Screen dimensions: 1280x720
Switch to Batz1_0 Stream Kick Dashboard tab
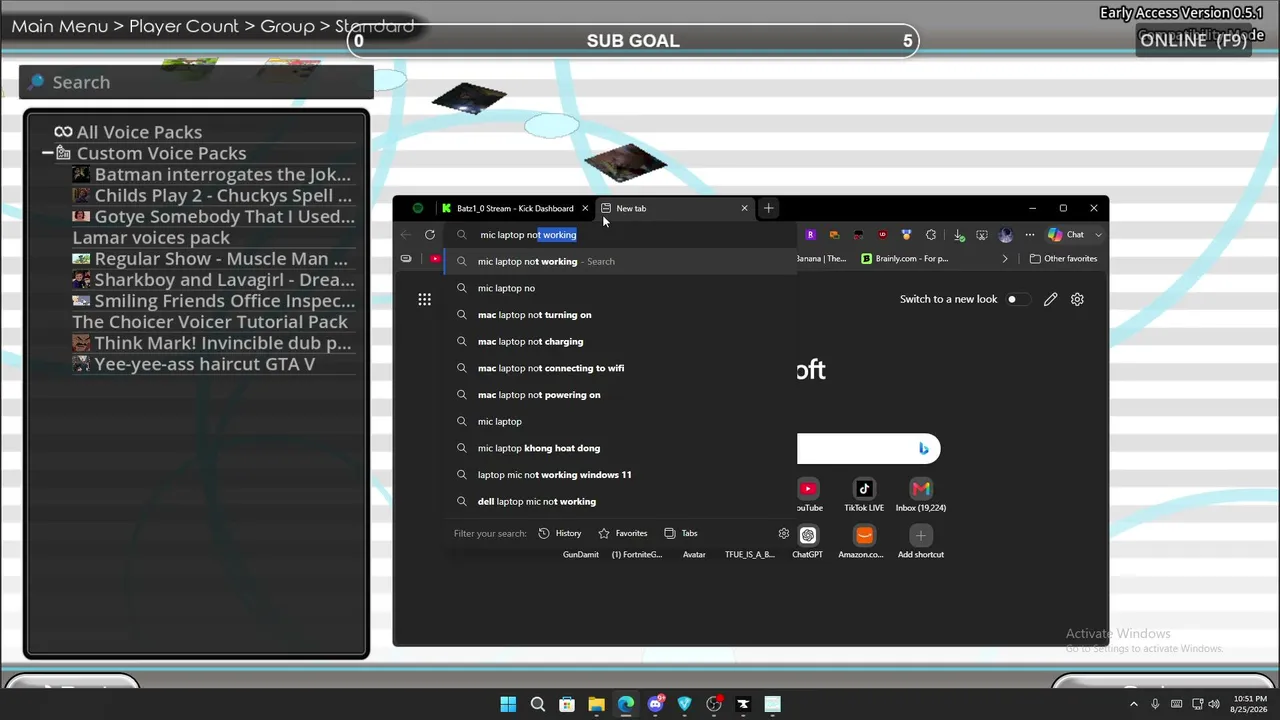514,208
